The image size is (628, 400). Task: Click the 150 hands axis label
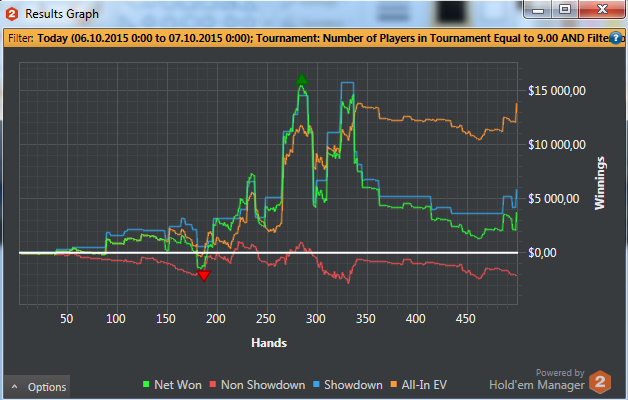tap(166, 319)
